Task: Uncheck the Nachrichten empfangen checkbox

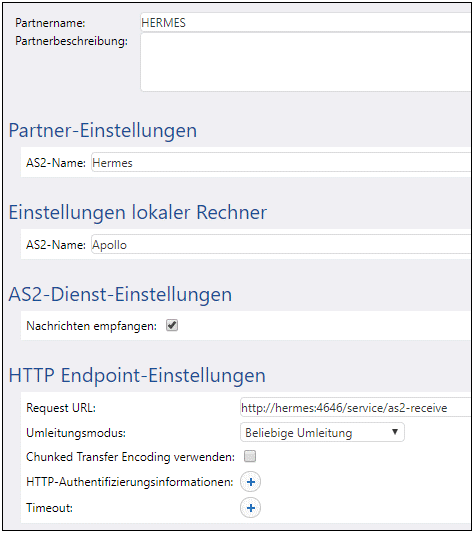Action: click(x=172, y=326)
